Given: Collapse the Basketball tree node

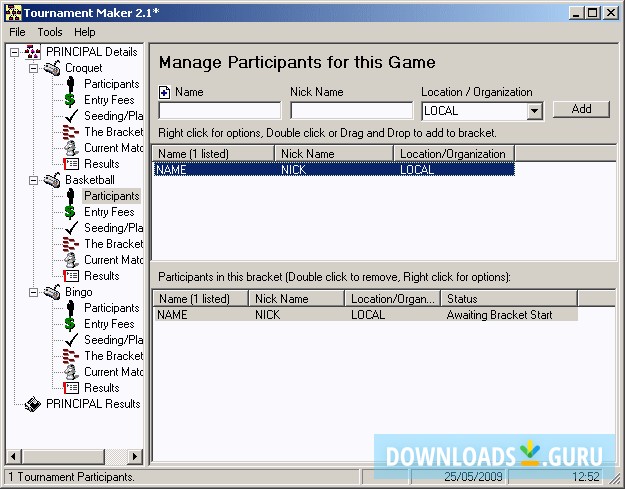Looking at the screenshot, I should [x=33, y=180].
